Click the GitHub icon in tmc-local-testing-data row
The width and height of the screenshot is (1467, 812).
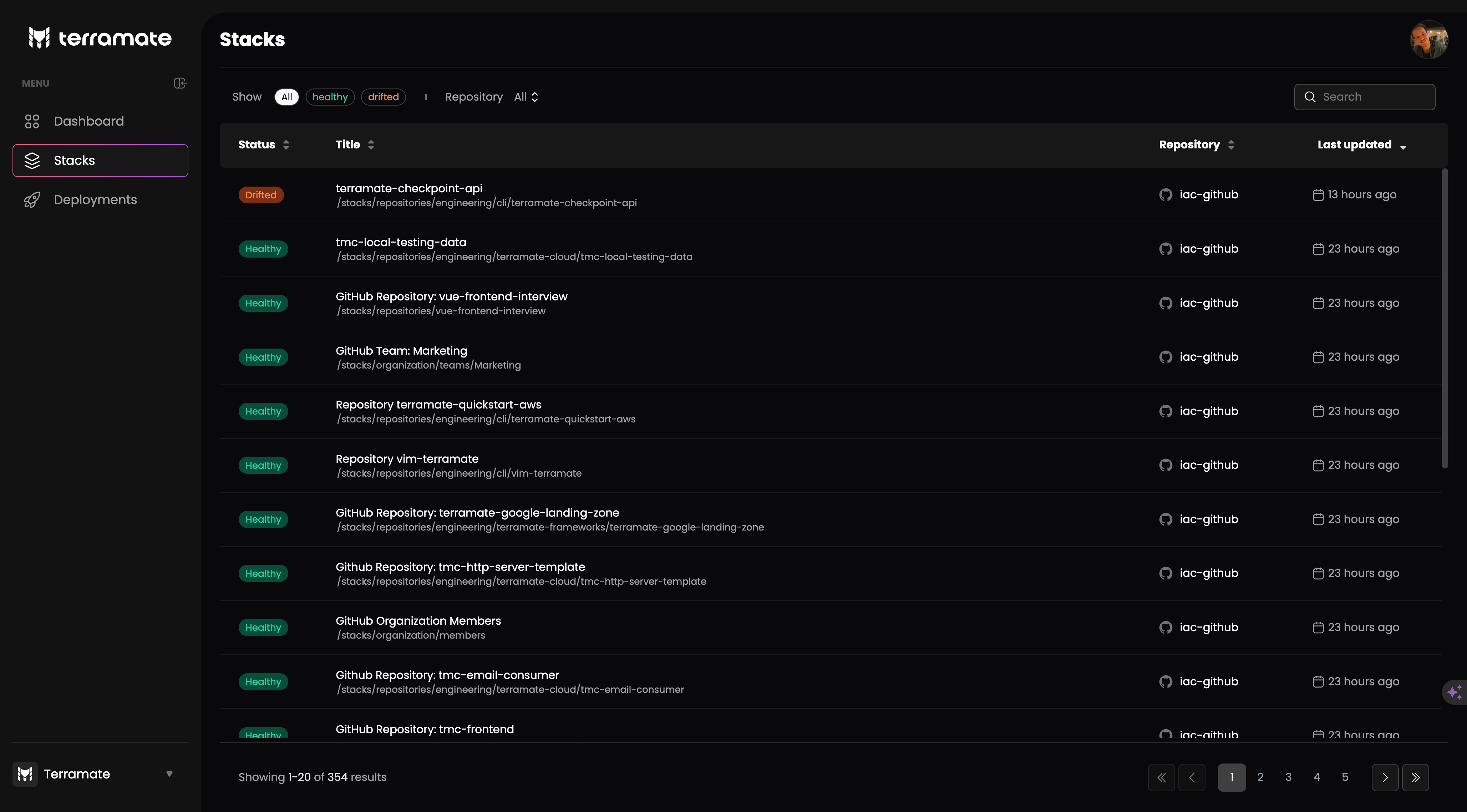pos(1166,249)
